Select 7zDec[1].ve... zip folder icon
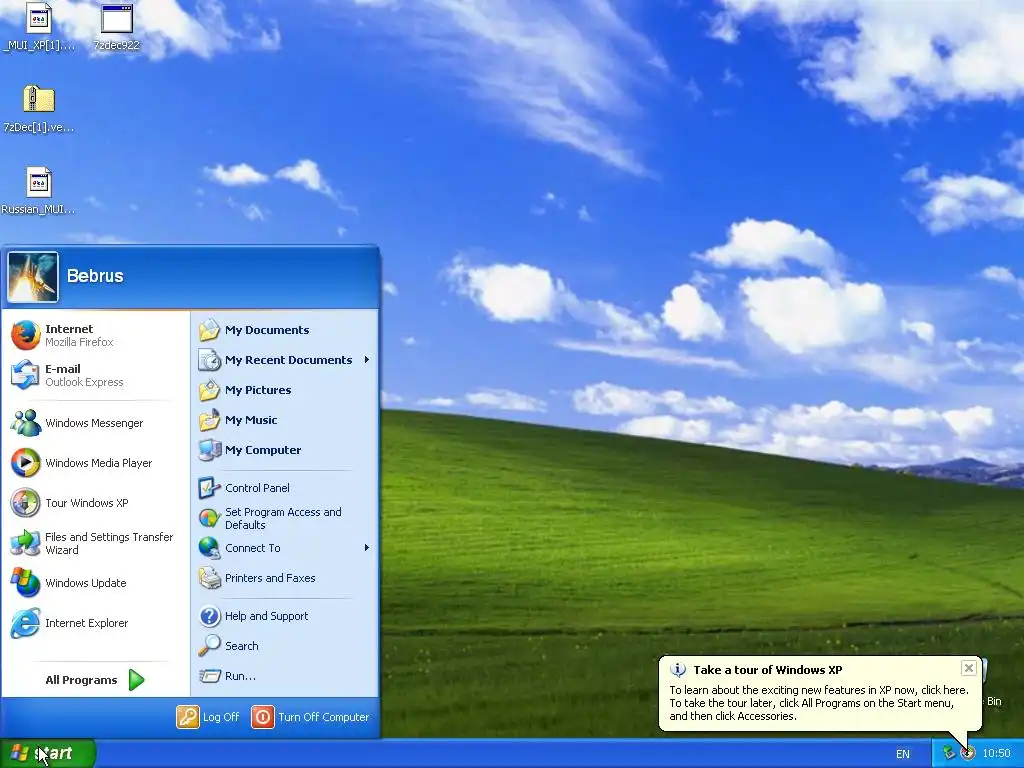This screenshot has height=768, width=1024. pos(39,99)
